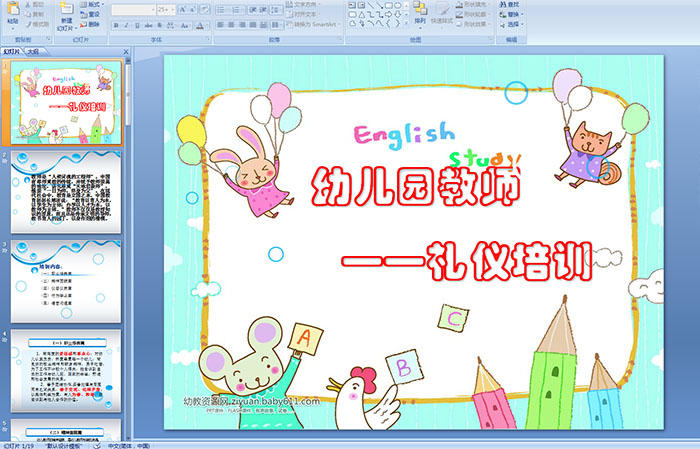Switch to the Slides (幻灯片) pane tab
Viewport: 700px width, 449px height.
point(12,52)
